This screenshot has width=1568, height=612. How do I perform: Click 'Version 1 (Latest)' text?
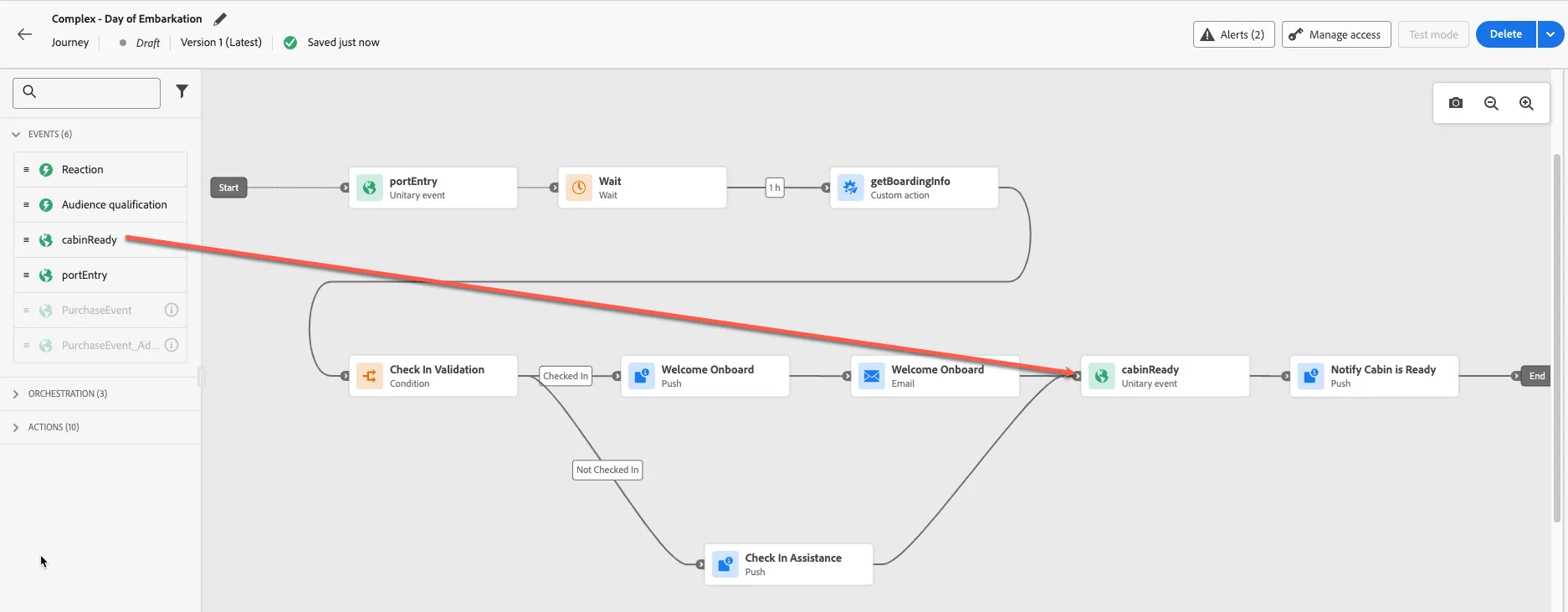(x=221, y=42)
